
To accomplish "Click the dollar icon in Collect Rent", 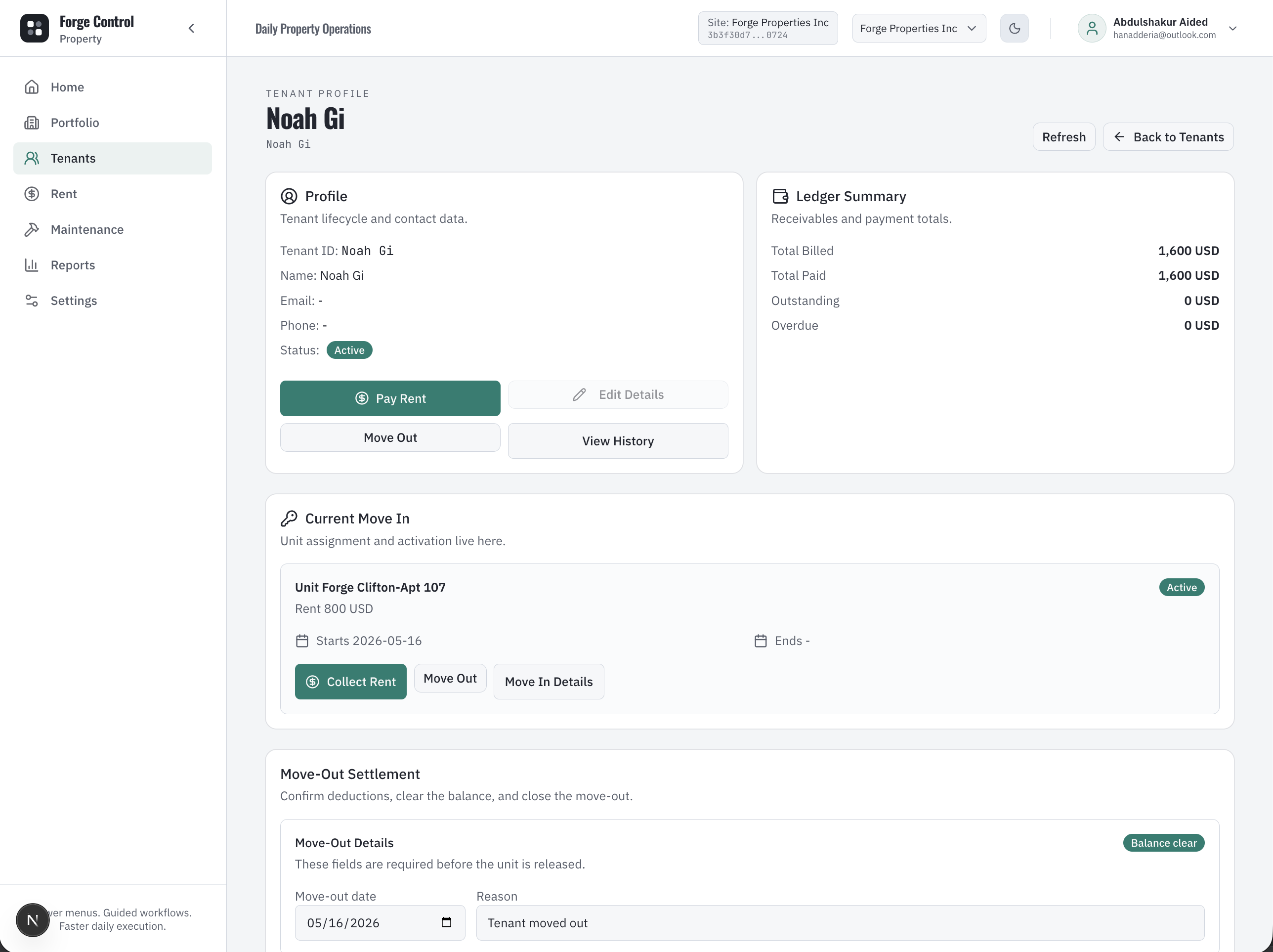I will (312, 682).
